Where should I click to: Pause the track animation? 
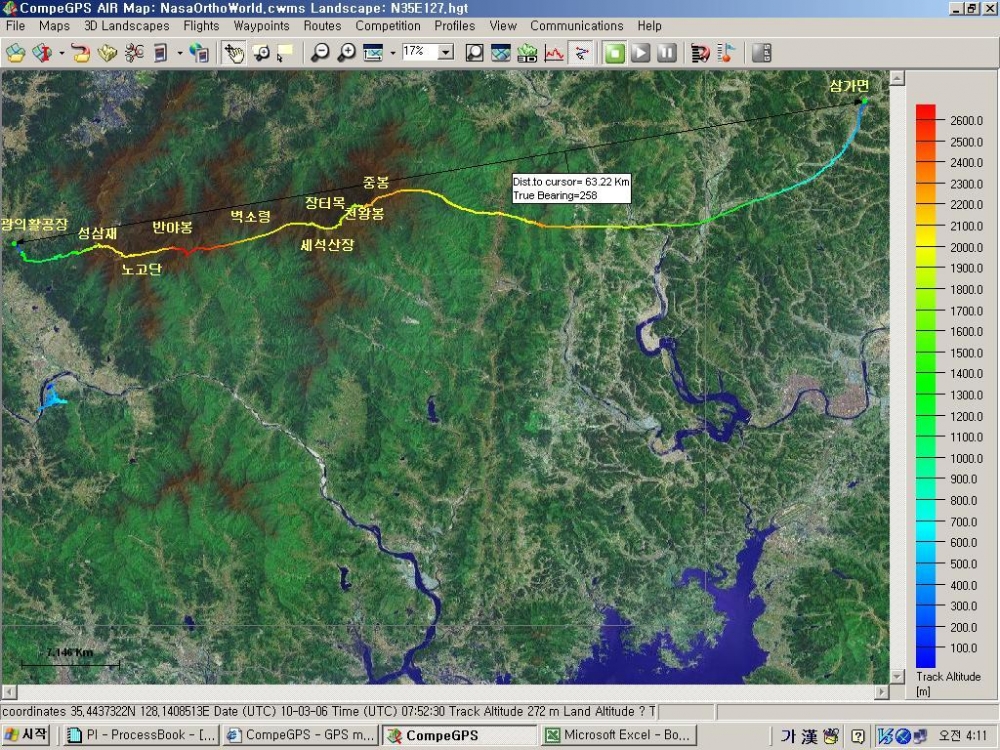point(666,52)
